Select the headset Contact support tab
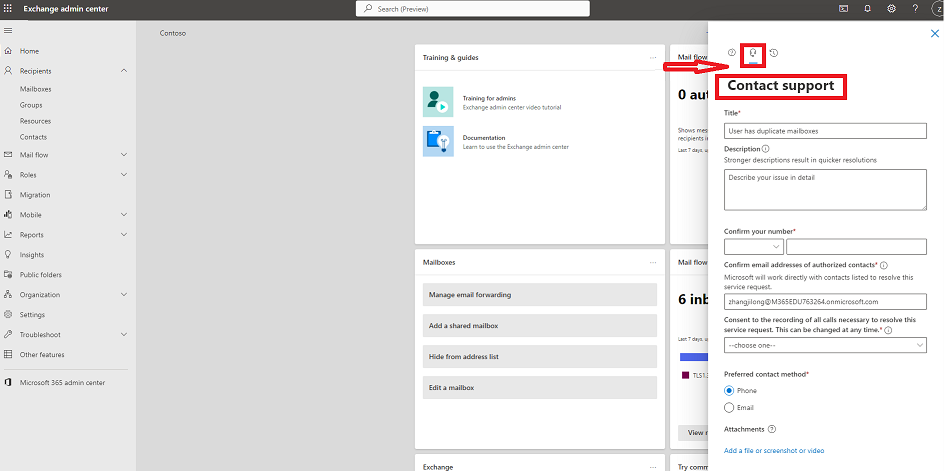This screenshot has height=472, width=946. (x=753, y=54)
